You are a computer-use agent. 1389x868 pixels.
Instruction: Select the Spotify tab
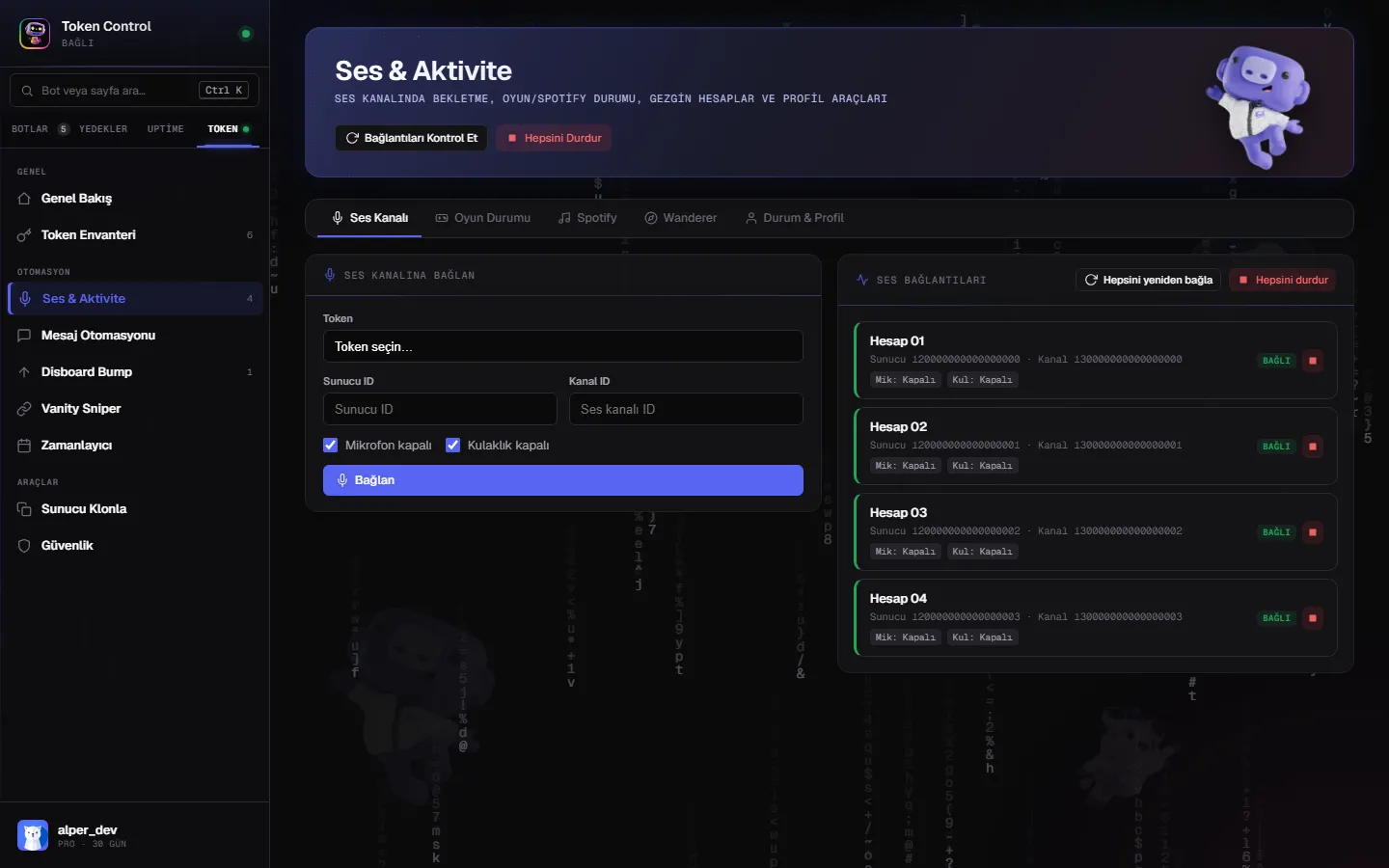[x=587, y=218]
